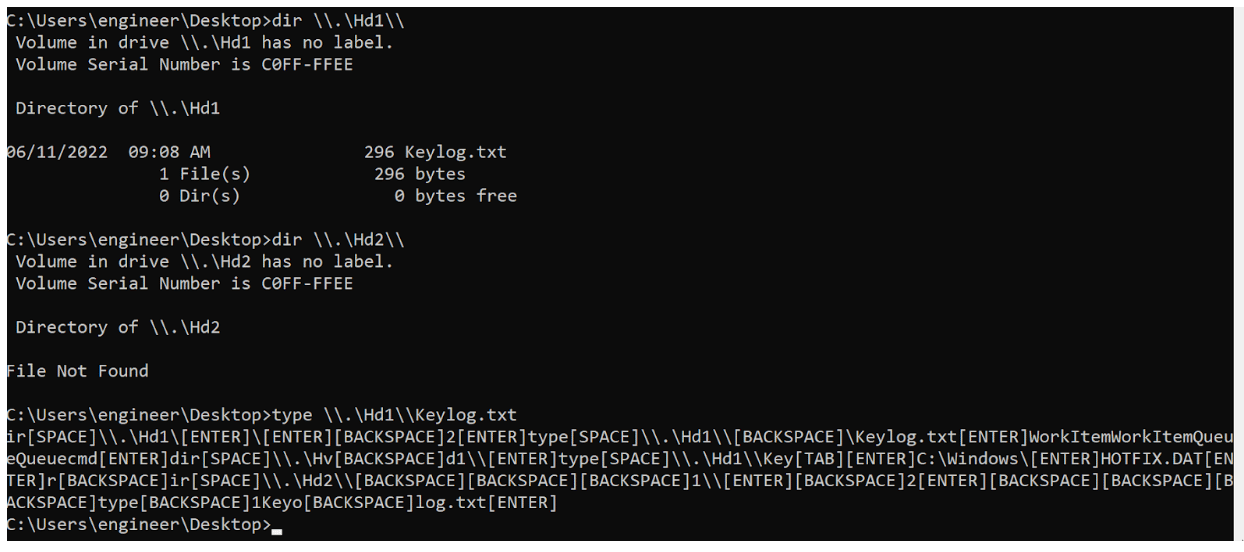
Task: Click the 'dir \\.\Hd2\\' command text
Action: tap(338, 240)
